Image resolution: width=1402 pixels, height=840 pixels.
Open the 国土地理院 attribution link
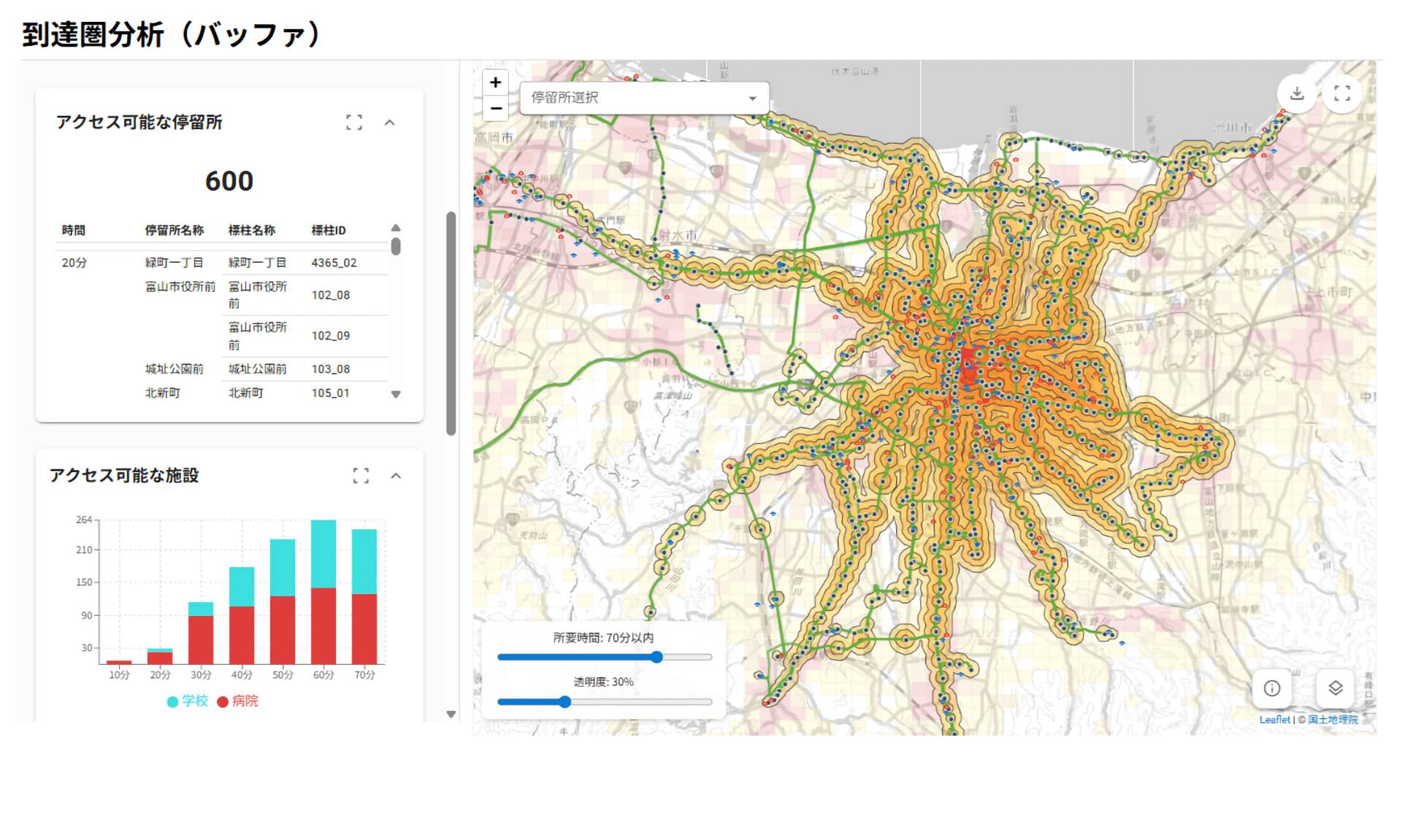point(1333,720)
